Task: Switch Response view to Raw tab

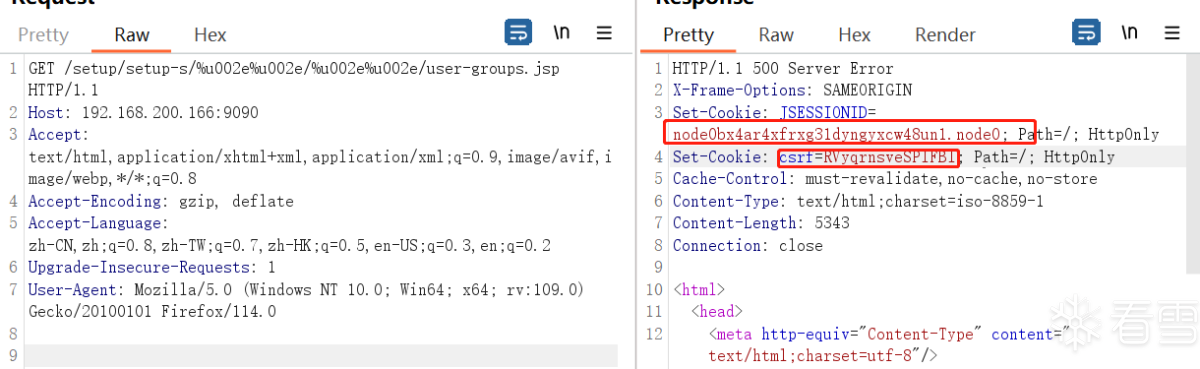Action: [776, 35]
